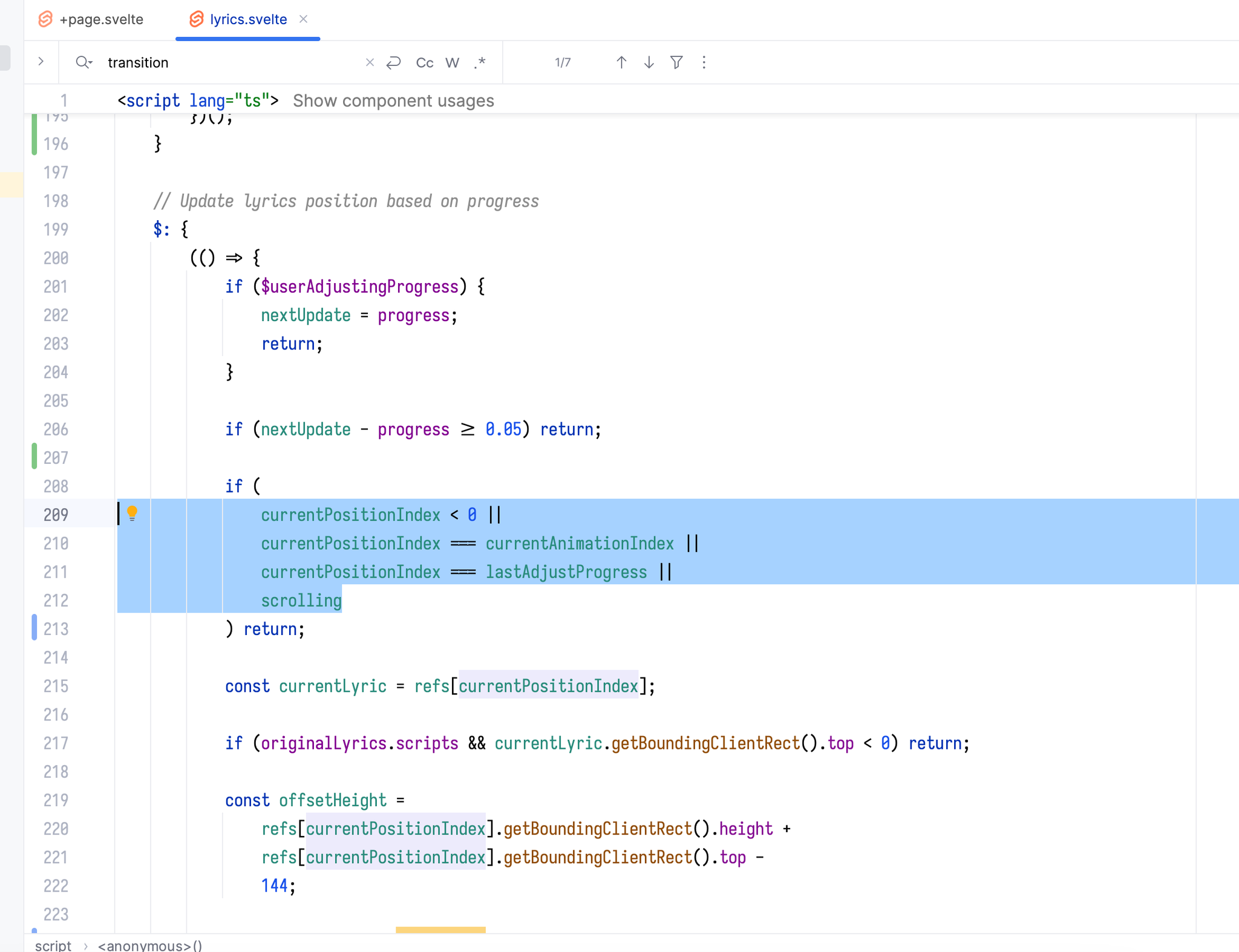This screenshot has height=952, width=1239.
Task: Switch to the +page.svelte tab
Action: pyautogui.click(x=100, y=19)
